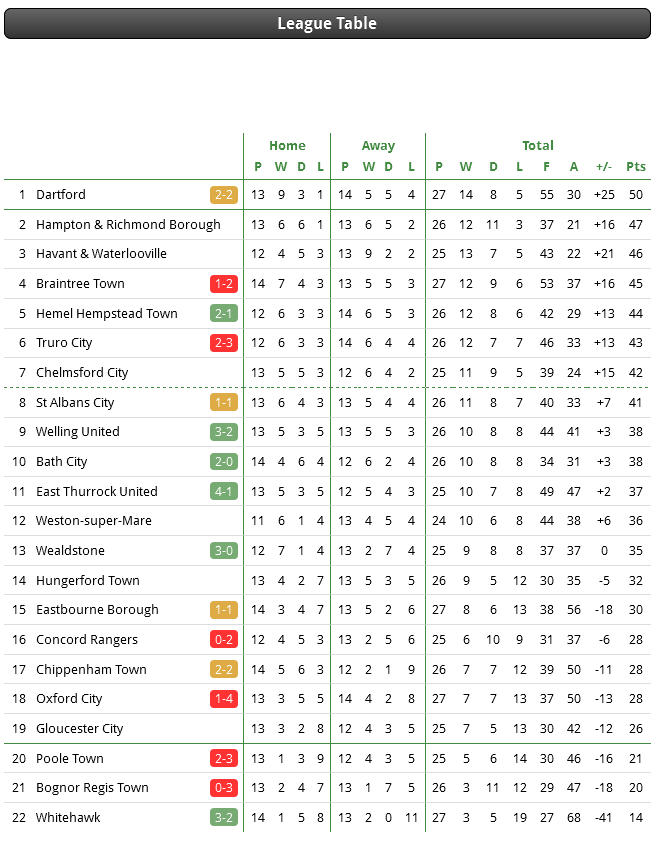Open the Weston-super-Mare team row
658x841 pixels.
coord(328,521)
